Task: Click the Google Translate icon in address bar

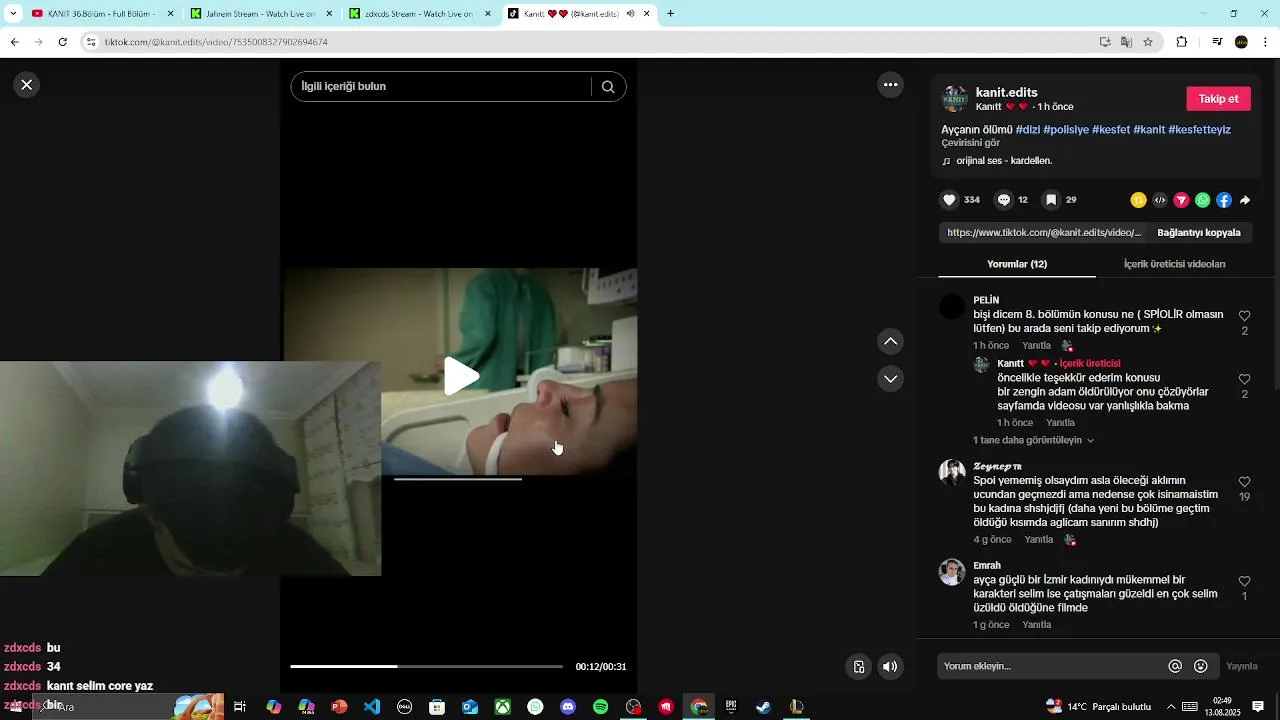Action: (x=1126, y=42)
